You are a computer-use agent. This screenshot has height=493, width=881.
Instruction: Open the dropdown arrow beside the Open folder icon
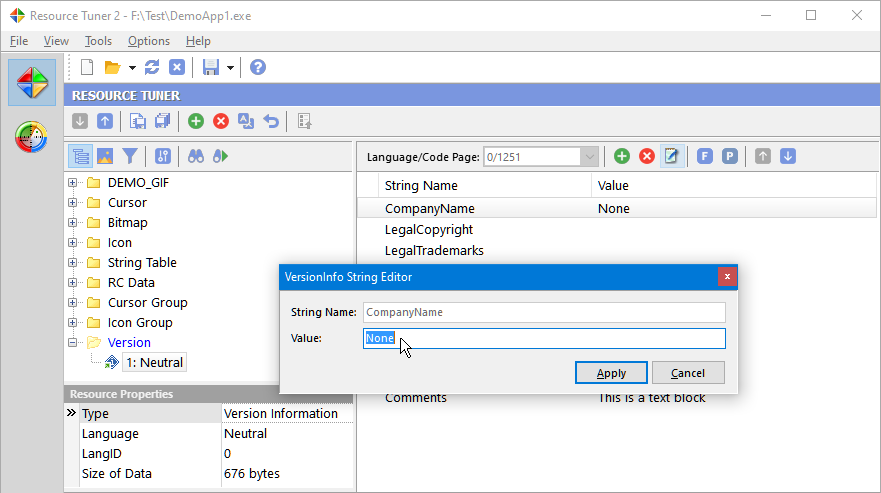[x=132, y=68]
